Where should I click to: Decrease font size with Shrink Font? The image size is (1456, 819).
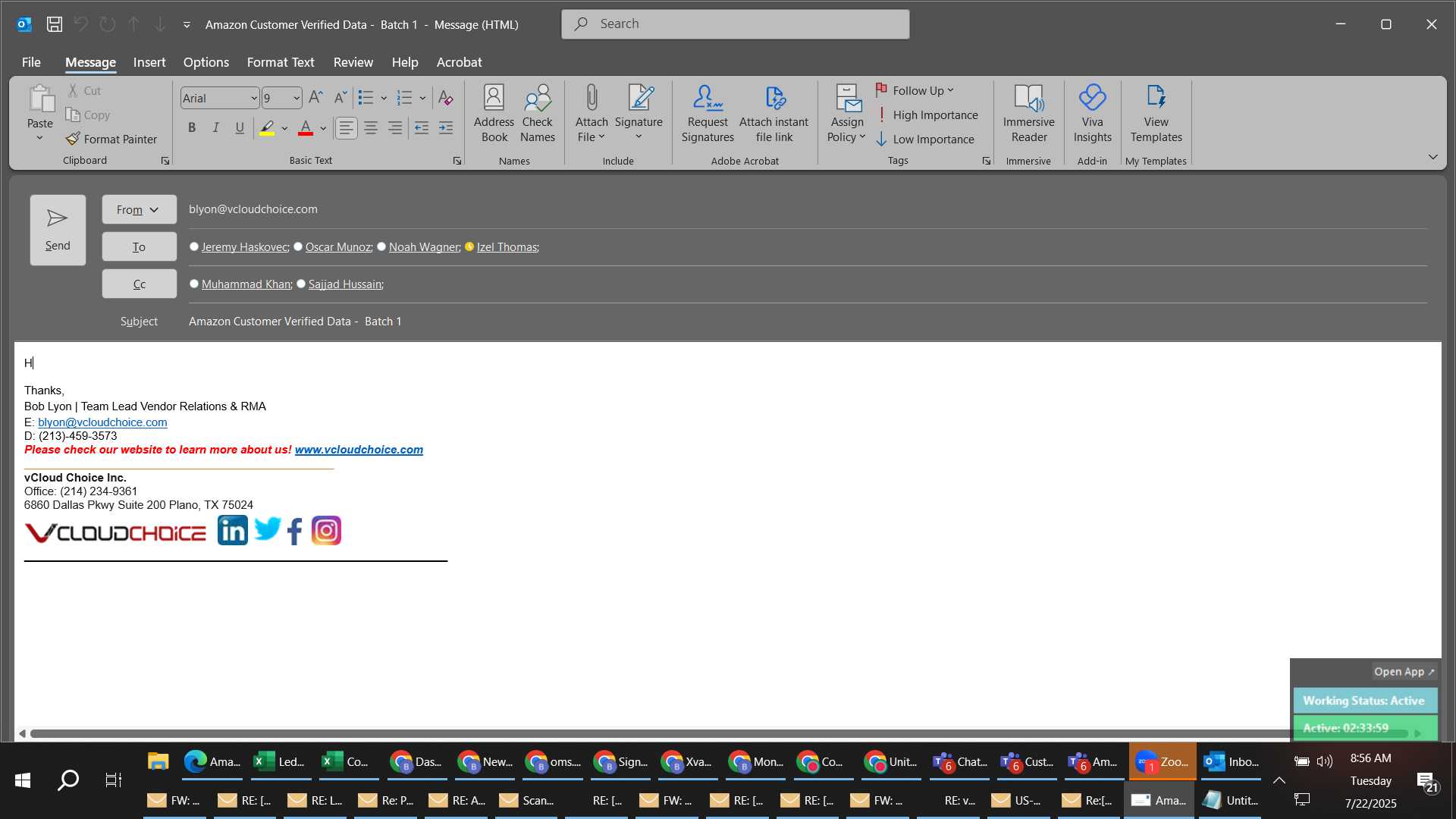coord(340,98)
